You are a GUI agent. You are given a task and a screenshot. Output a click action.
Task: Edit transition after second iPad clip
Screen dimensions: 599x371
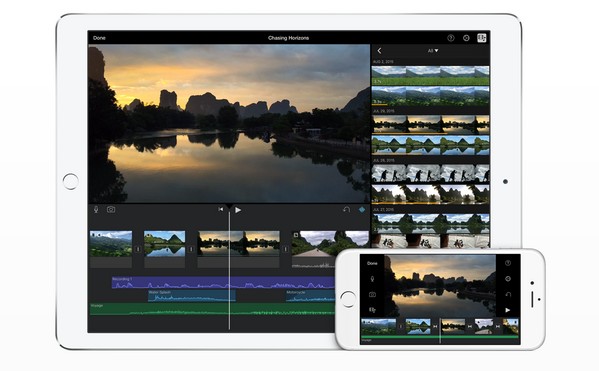(191, 249)
